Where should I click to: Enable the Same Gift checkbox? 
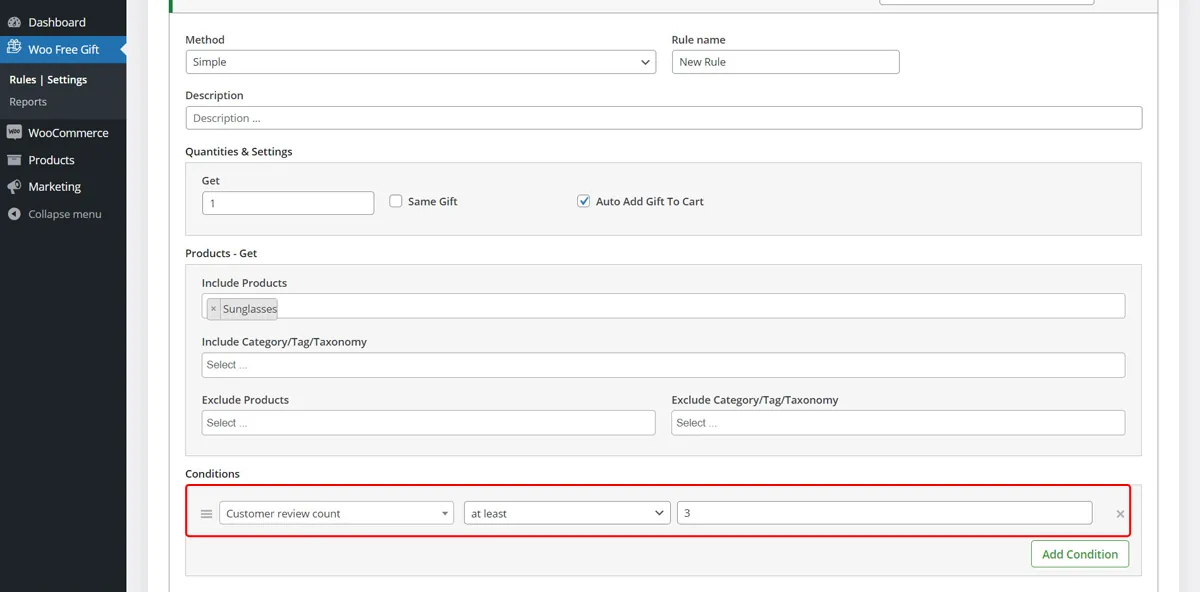(396, 201)
